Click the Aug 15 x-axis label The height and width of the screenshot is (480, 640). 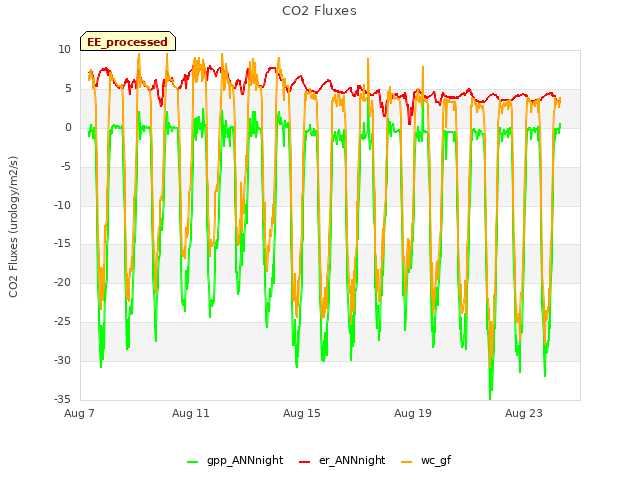302,413
